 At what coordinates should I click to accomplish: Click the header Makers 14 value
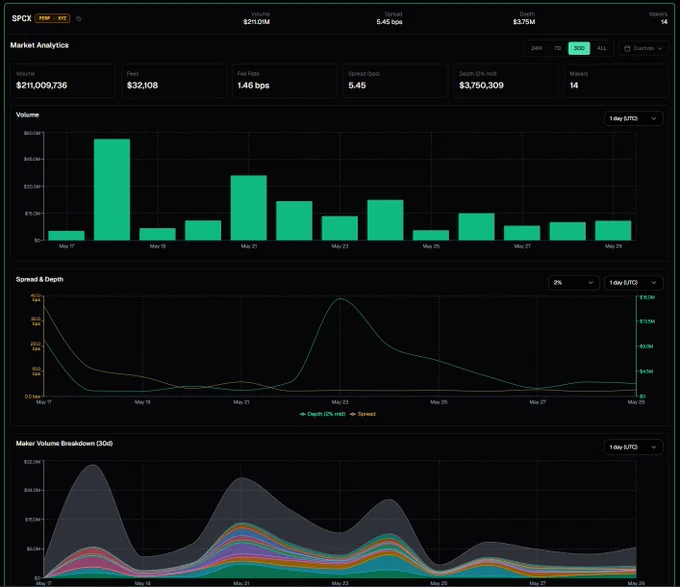(x=664, y=22)
